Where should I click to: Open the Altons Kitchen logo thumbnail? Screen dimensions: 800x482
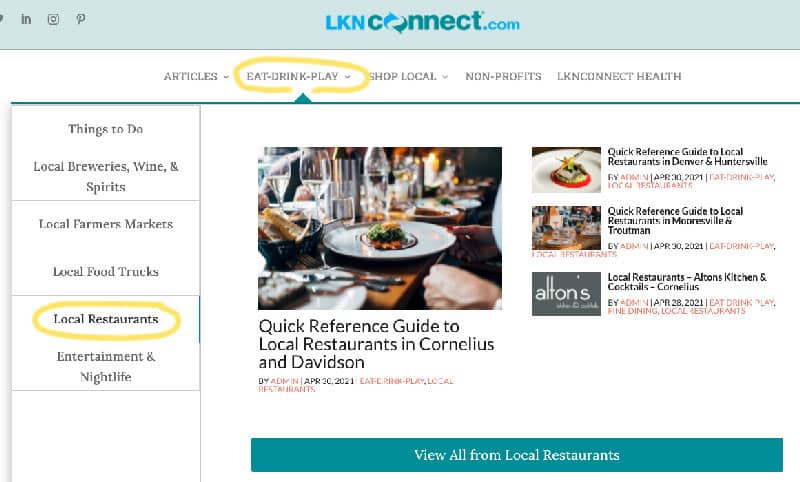tap(566, 294)
